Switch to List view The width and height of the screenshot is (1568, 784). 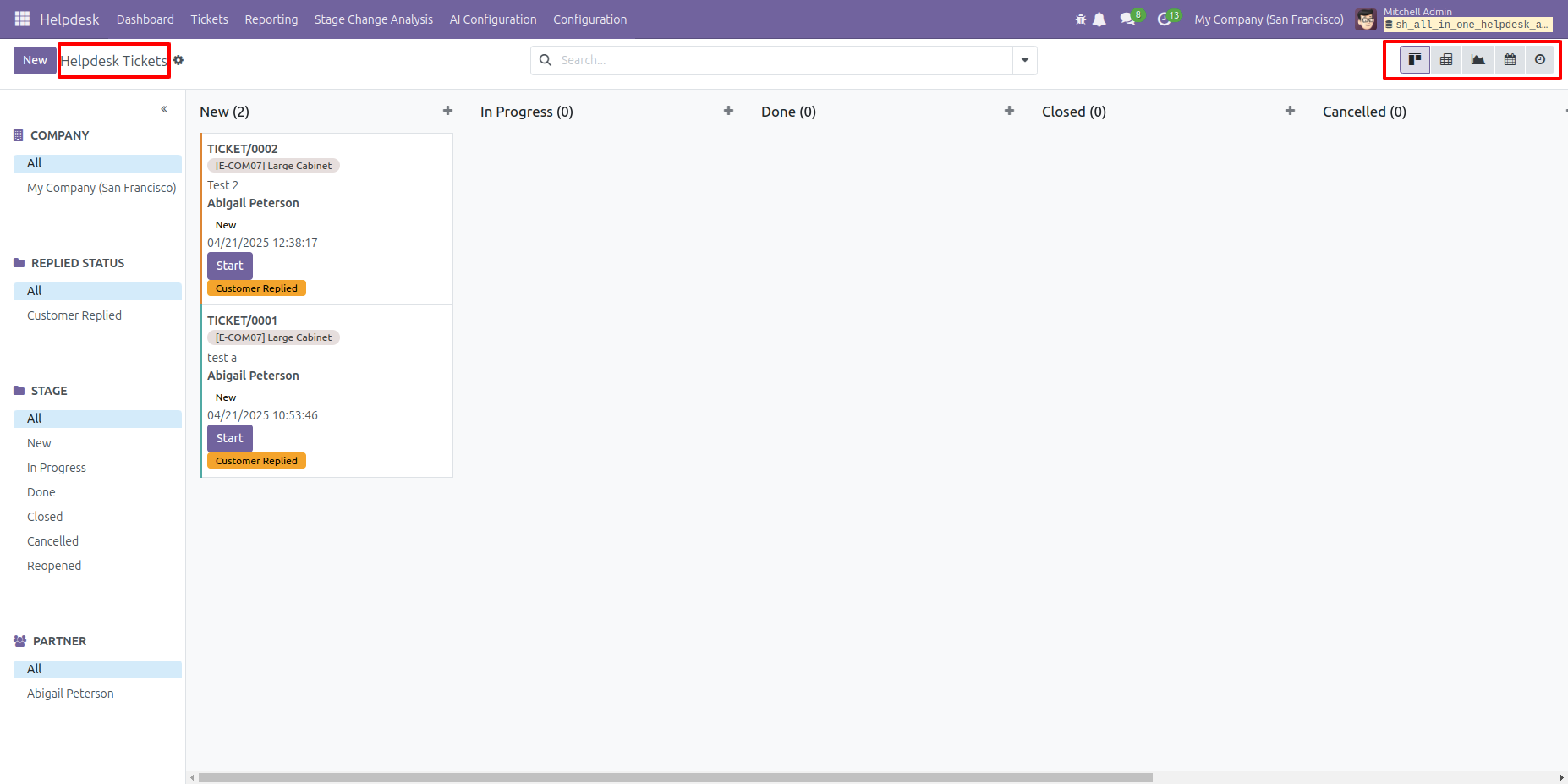1446,59
